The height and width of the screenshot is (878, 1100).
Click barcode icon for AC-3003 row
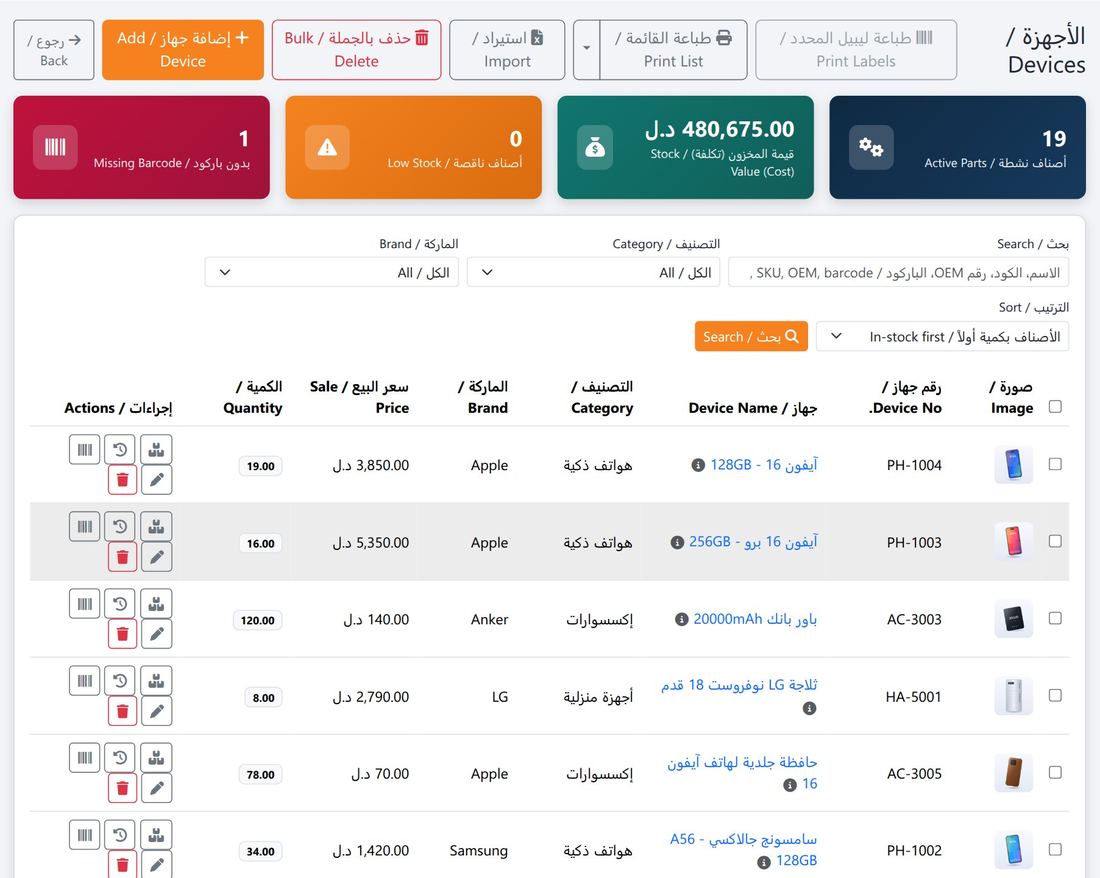coord(84,604)
